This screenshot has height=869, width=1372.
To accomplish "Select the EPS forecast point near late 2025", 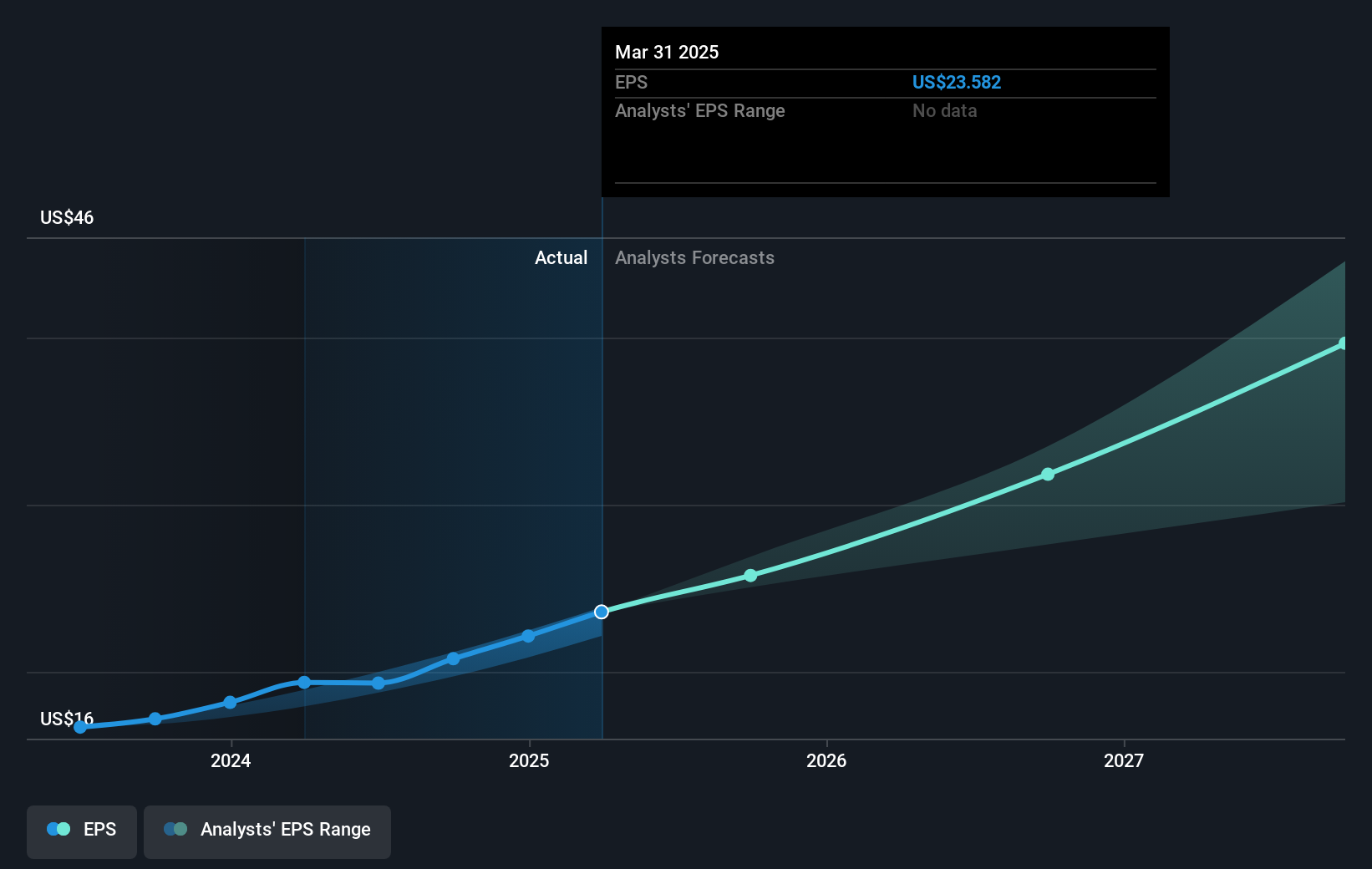I will tap(750, 576).
